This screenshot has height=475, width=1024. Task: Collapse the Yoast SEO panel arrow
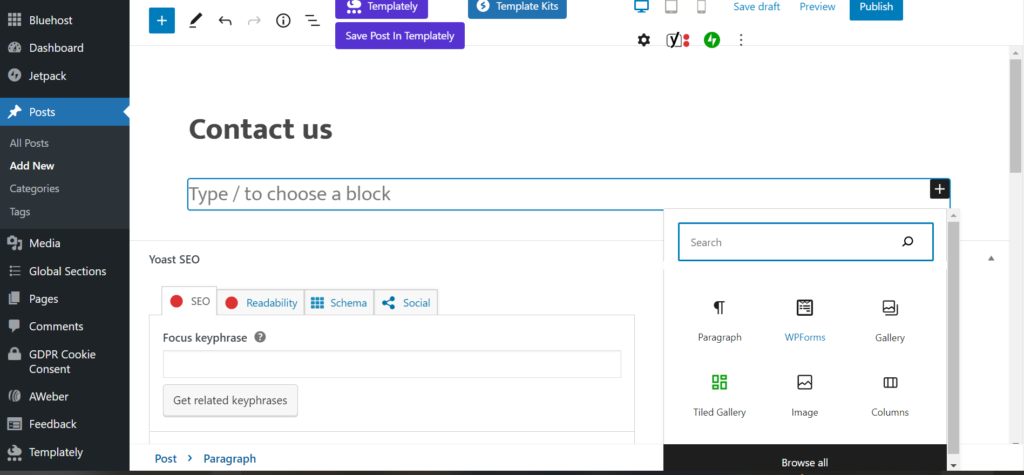coord(991,259)
